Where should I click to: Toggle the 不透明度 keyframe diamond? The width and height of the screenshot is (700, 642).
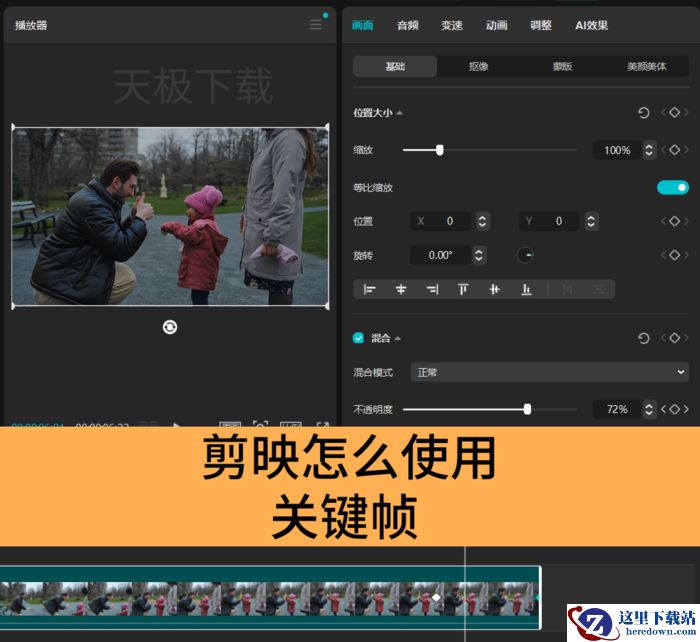[675, 409]
